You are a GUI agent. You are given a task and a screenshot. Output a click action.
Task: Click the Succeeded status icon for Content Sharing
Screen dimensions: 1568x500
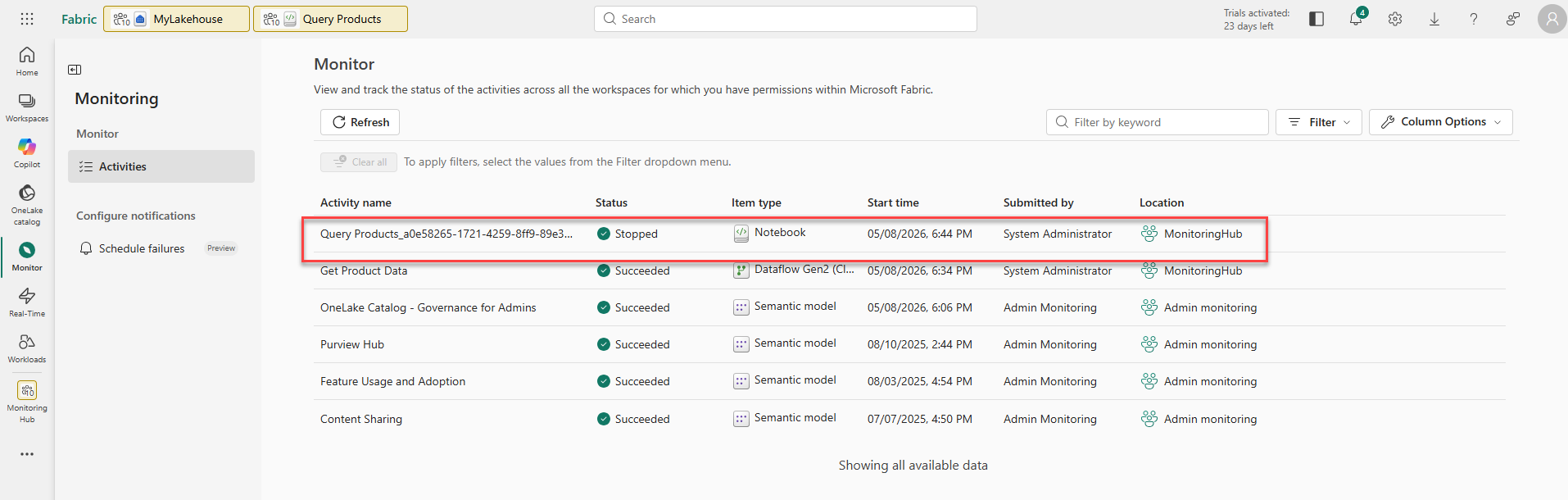coord(604,419)
